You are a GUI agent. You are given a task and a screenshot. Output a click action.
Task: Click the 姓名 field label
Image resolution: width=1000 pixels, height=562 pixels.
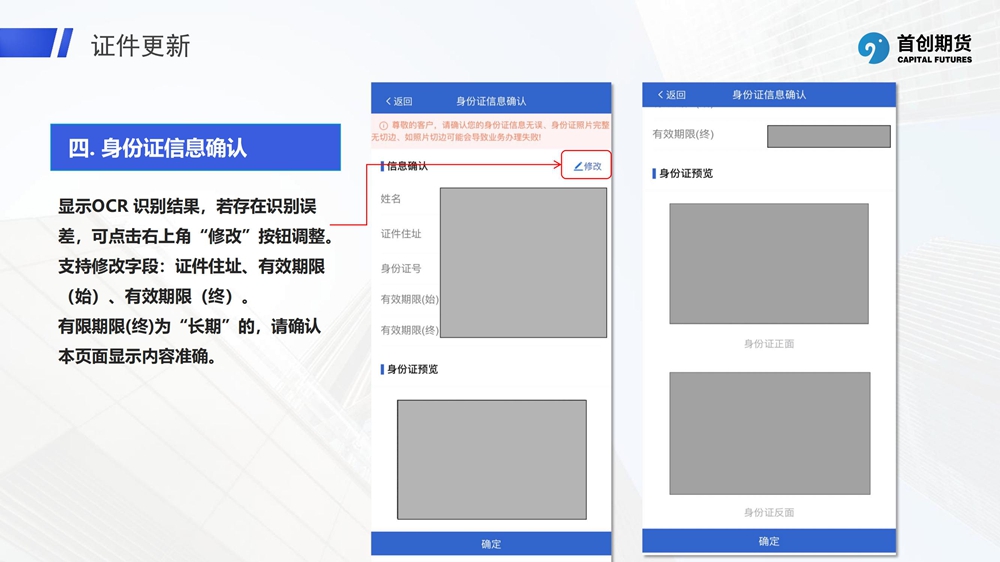391,199
